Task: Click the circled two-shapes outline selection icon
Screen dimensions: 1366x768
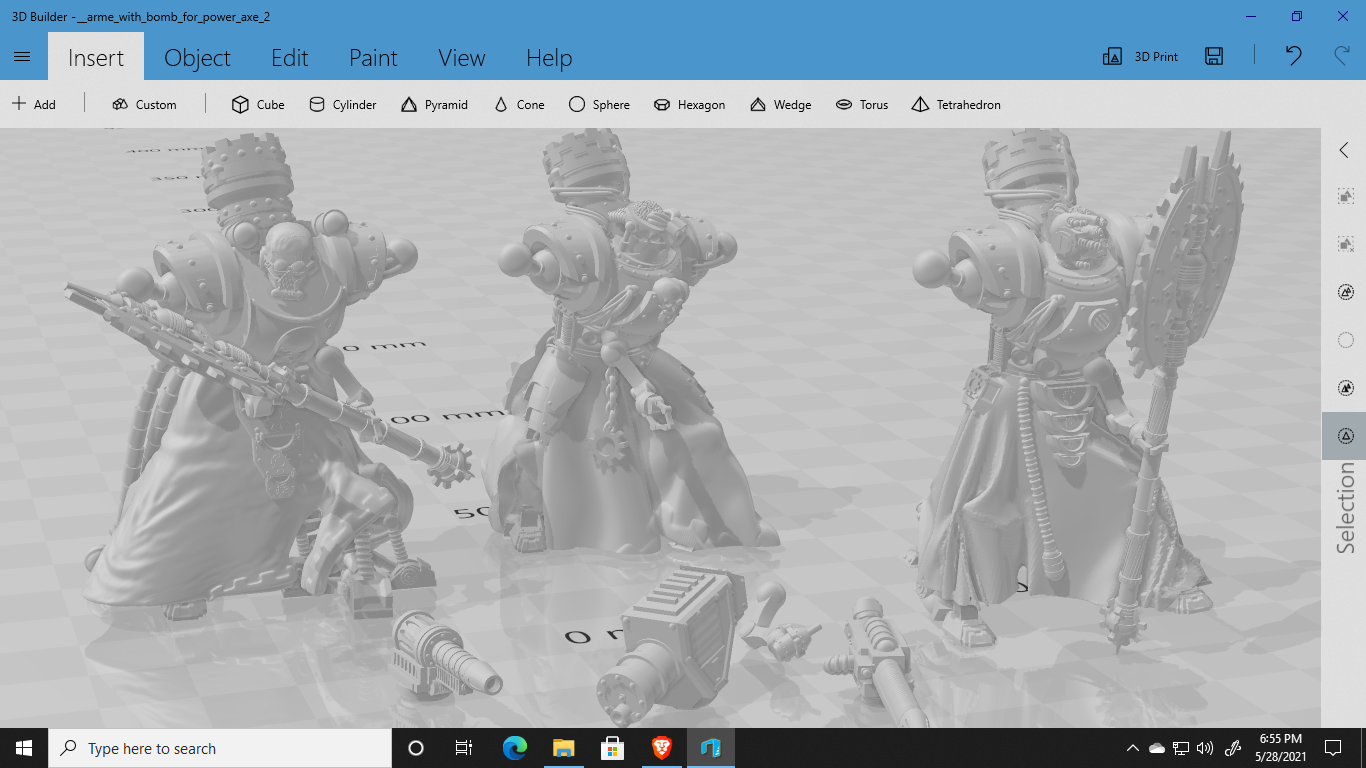Action: (x=1345, y=292)
